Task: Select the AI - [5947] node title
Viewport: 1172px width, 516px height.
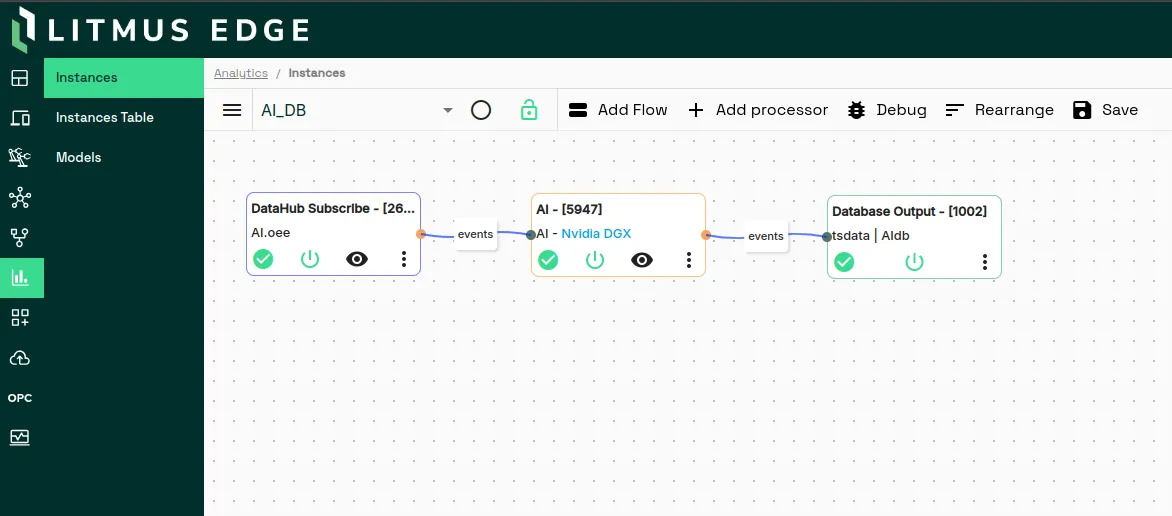Action: pyautogui.click(x=570, y=209)
